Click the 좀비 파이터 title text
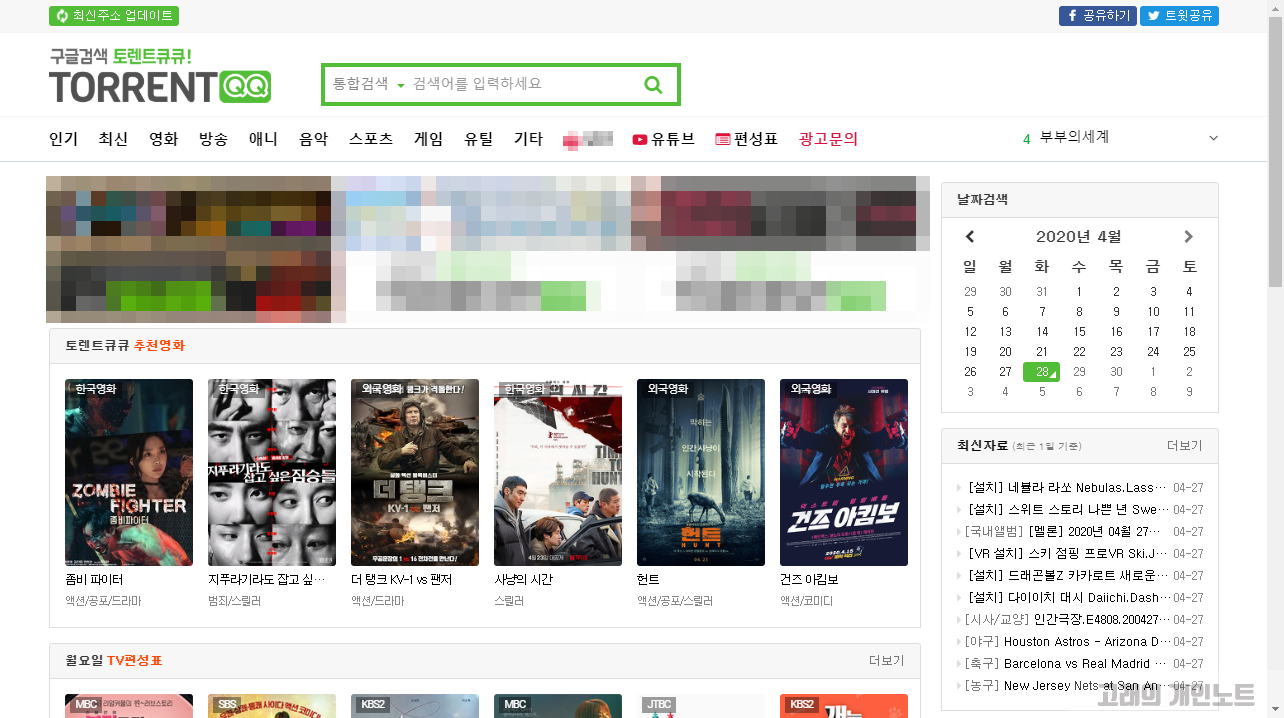 [94, 580]
